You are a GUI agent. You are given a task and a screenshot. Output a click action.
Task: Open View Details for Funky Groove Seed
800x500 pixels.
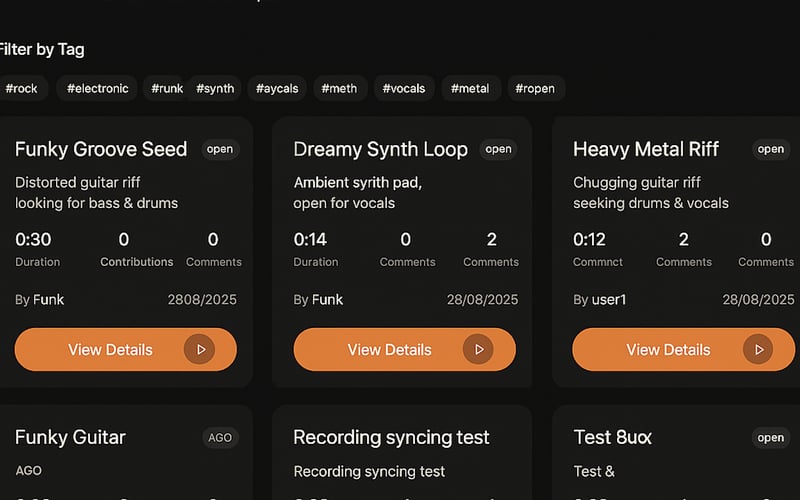tap(126, 349)
